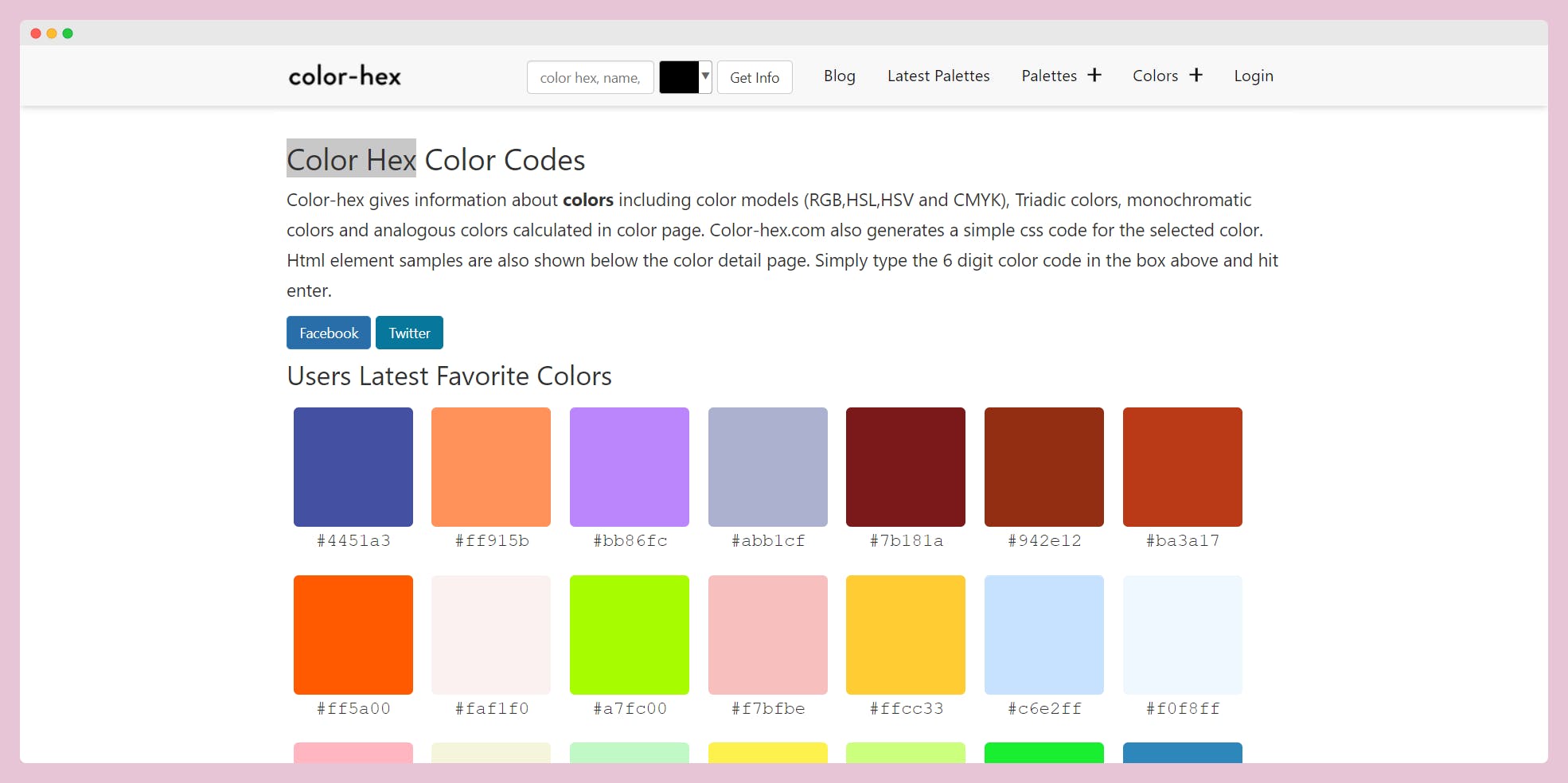1568x783 pixels.
Task: Click the 'Users Latest Favorite Colors' heading
Action: [x=449, y=376]
